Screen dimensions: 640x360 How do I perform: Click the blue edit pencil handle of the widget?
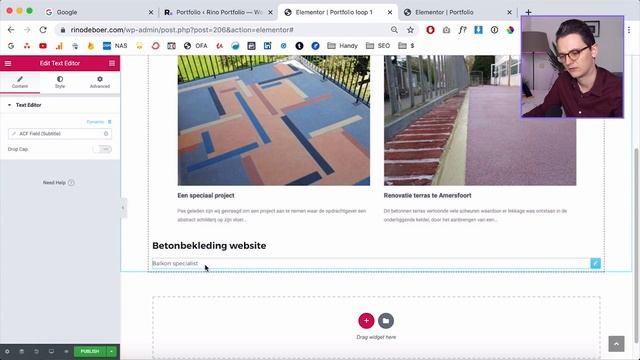pos(596,263)
